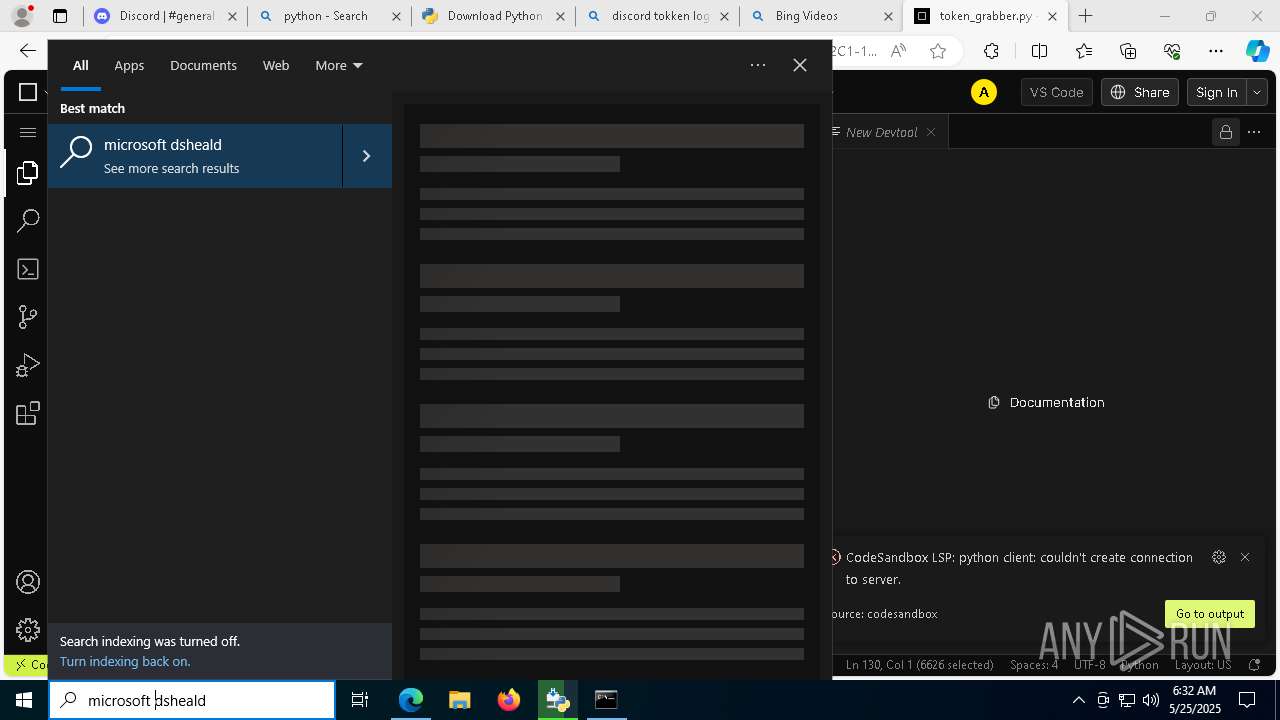Image resolution: width=1280 pixels, height=720 pixels.
Task: Open Edge Collections icon
Action: point(1128,51)
